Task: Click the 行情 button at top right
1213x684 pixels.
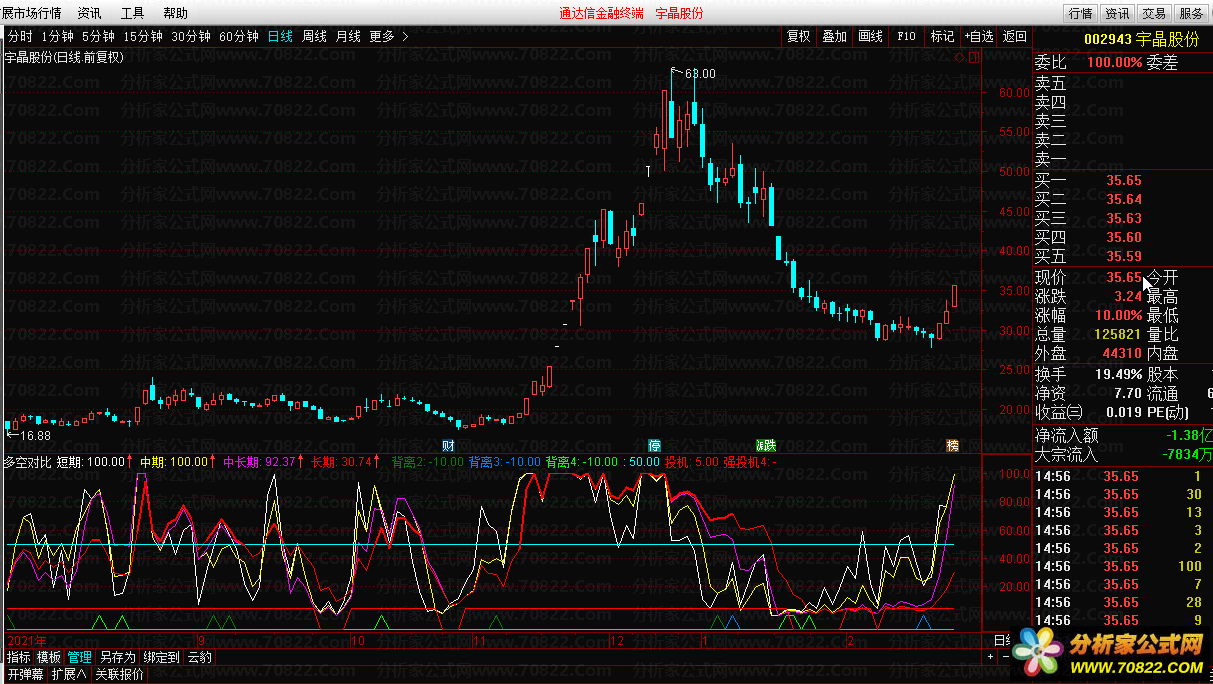Action: 1080,13
